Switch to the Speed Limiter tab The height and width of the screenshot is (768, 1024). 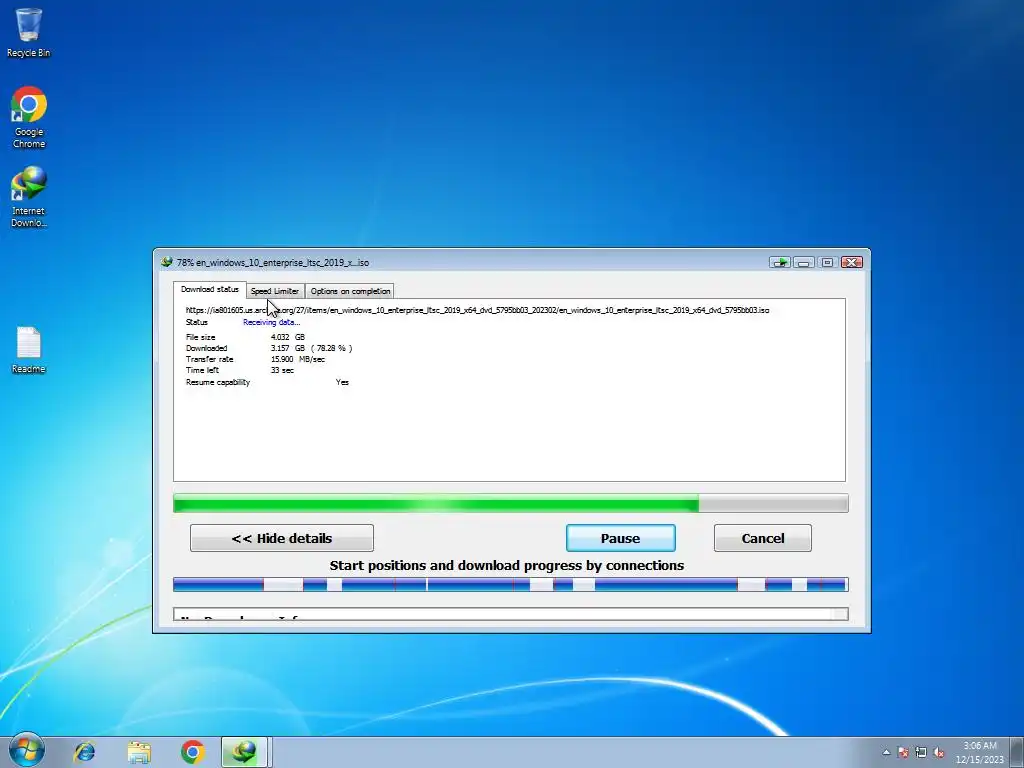(275, 291)
